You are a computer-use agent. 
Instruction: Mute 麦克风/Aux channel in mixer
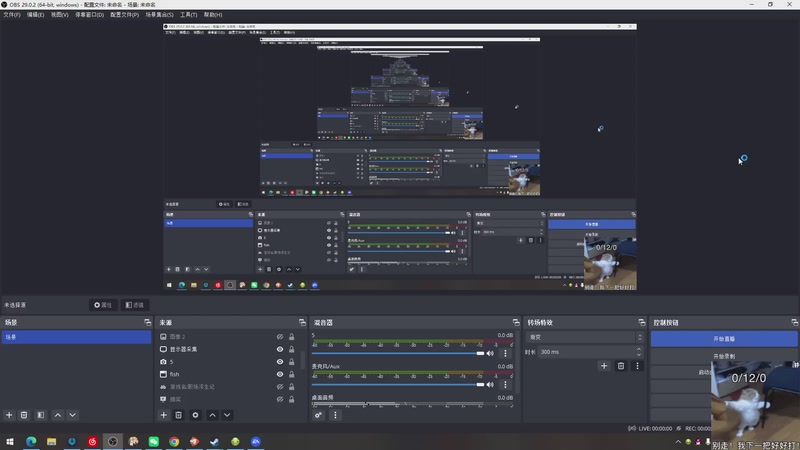[x=490, y=384]
